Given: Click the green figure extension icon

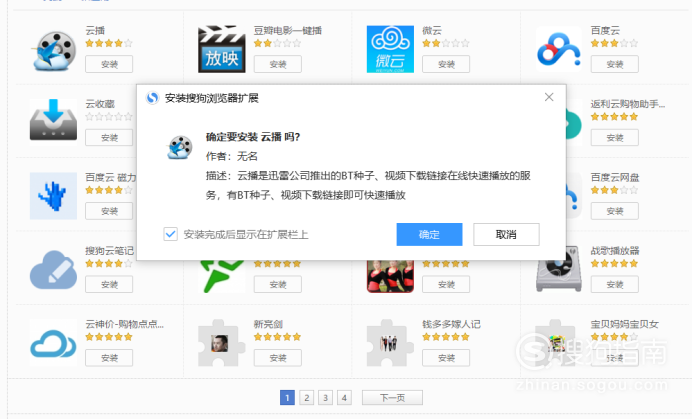Looking at the screenshot, I should [222, 276].
